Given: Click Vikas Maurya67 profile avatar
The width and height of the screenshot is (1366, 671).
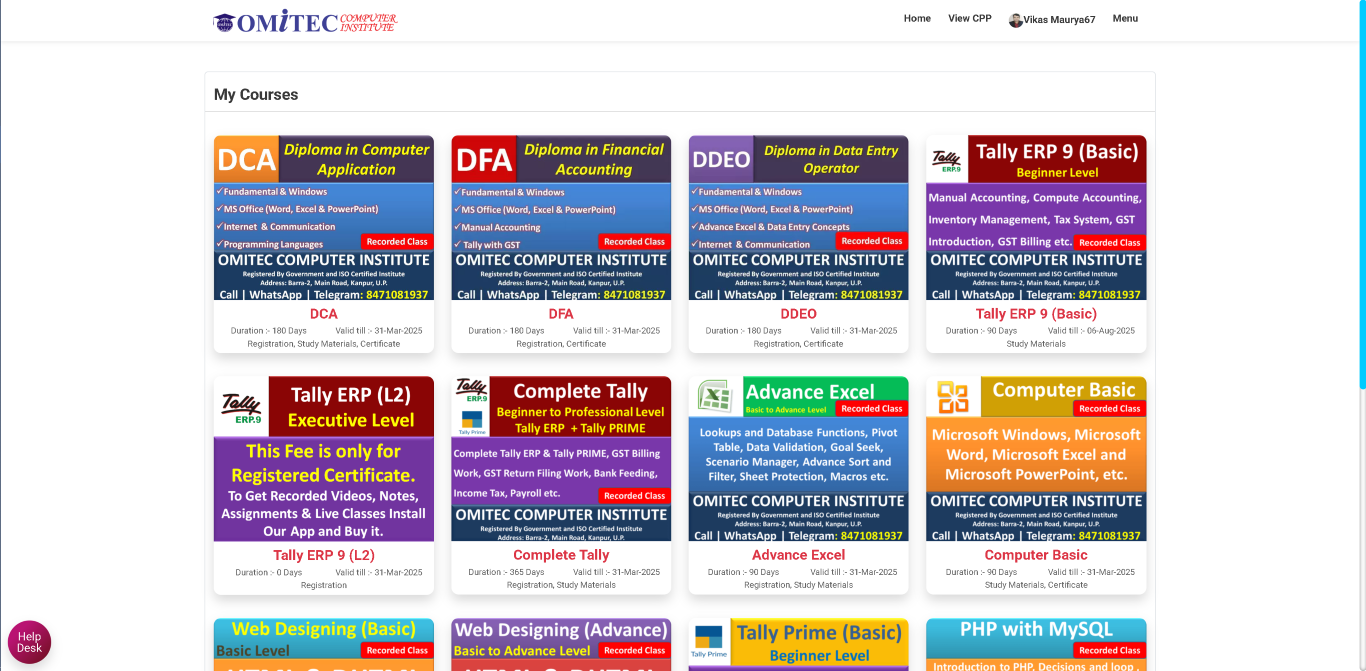Looking at the screenshot, I should [x=1016, y=20].
